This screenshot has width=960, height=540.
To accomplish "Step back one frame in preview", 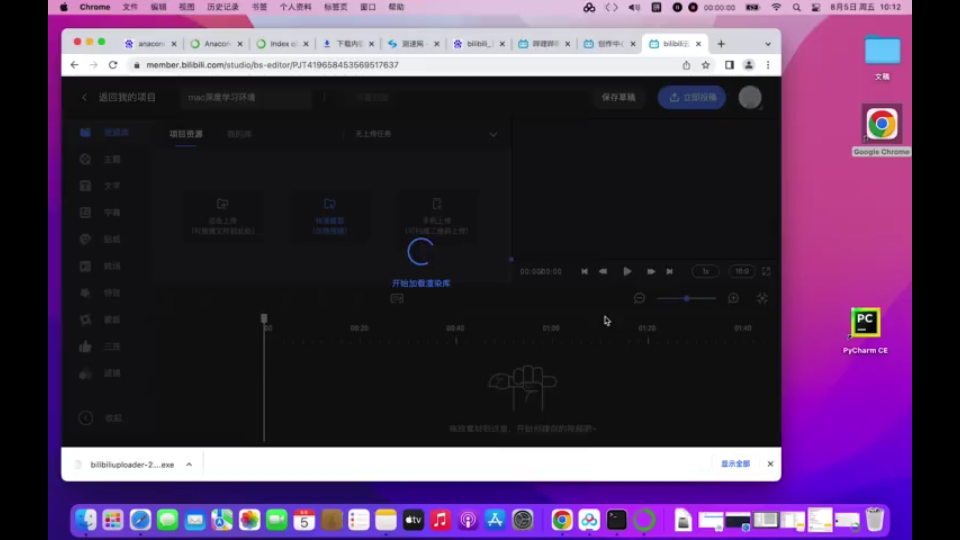I will (x=603, y=271).
